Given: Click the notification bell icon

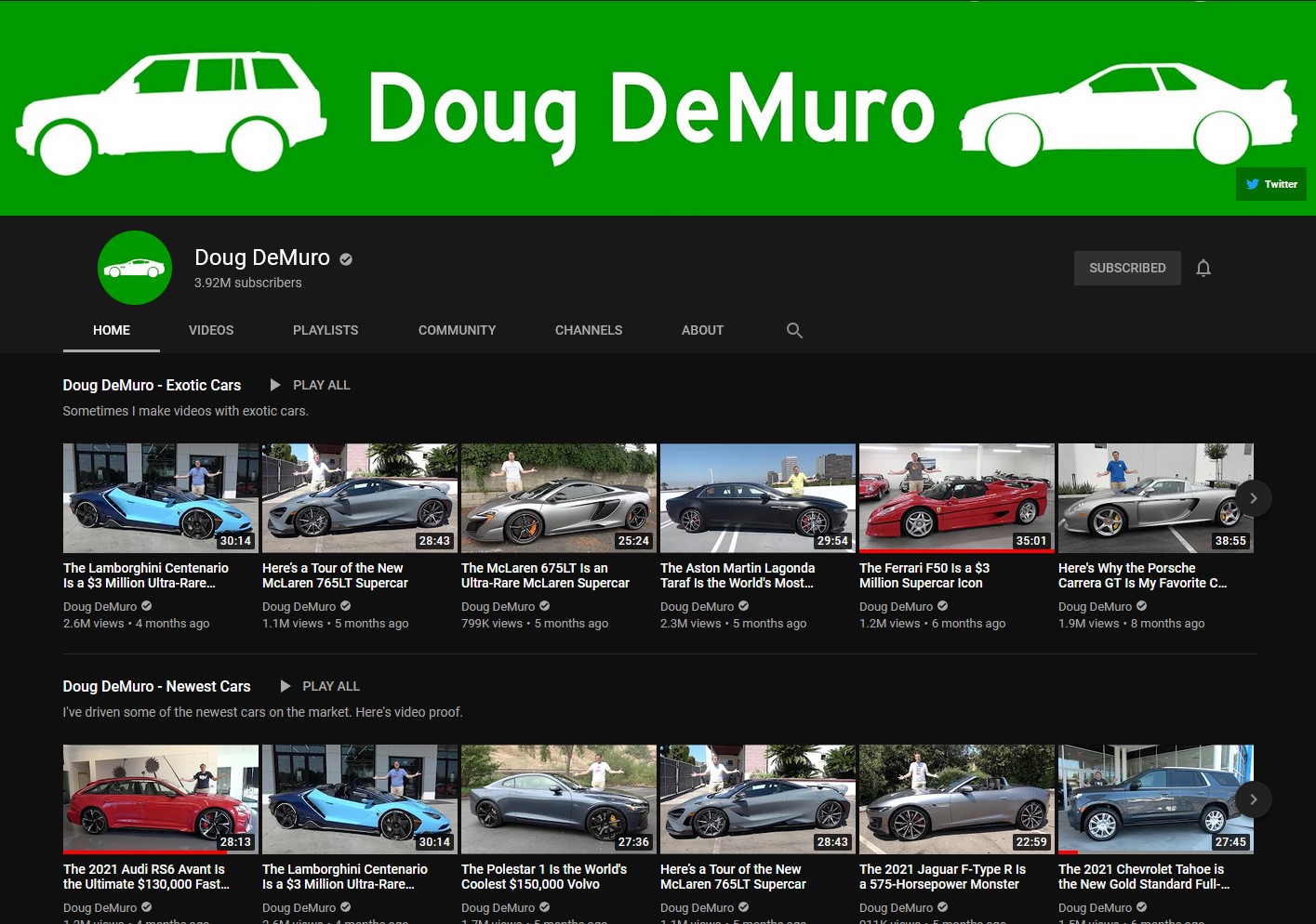Looking at the screenshot, I should click(x=1203, y=268).
